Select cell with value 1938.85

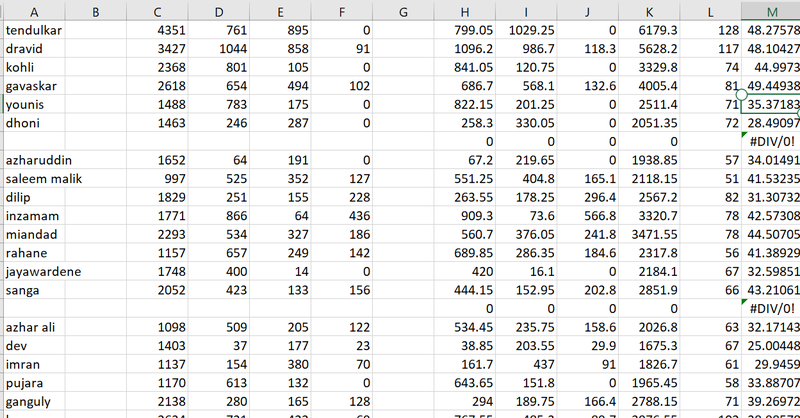tap(649, 160)
